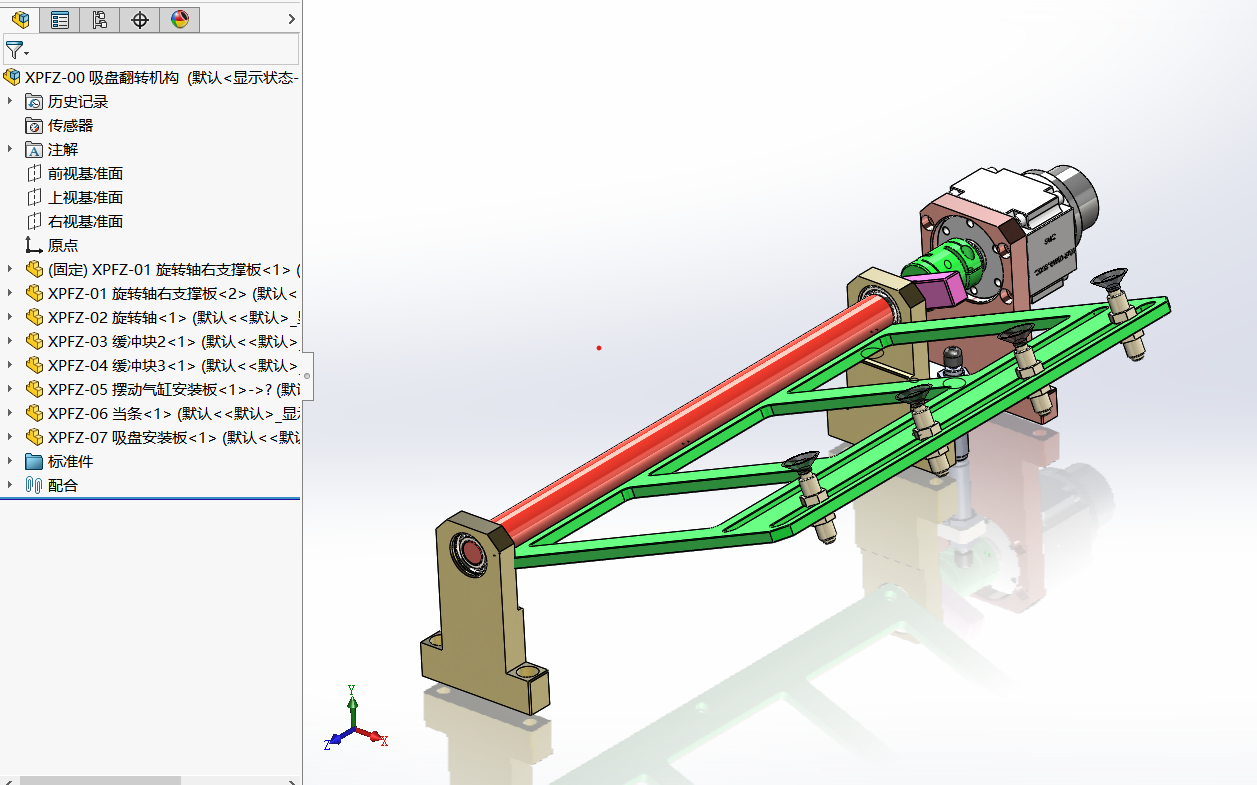The image size is (1257, 785).
Task: Click the 上视基准面 plane icon
Action: (34, 197)
